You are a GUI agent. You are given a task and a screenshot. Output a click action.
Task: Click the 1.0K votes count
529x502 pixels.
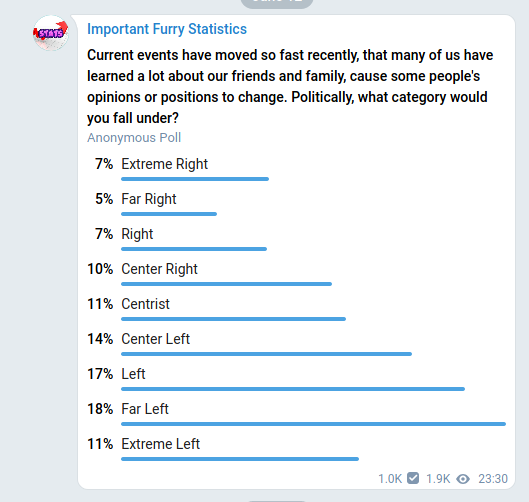[390, 479]
